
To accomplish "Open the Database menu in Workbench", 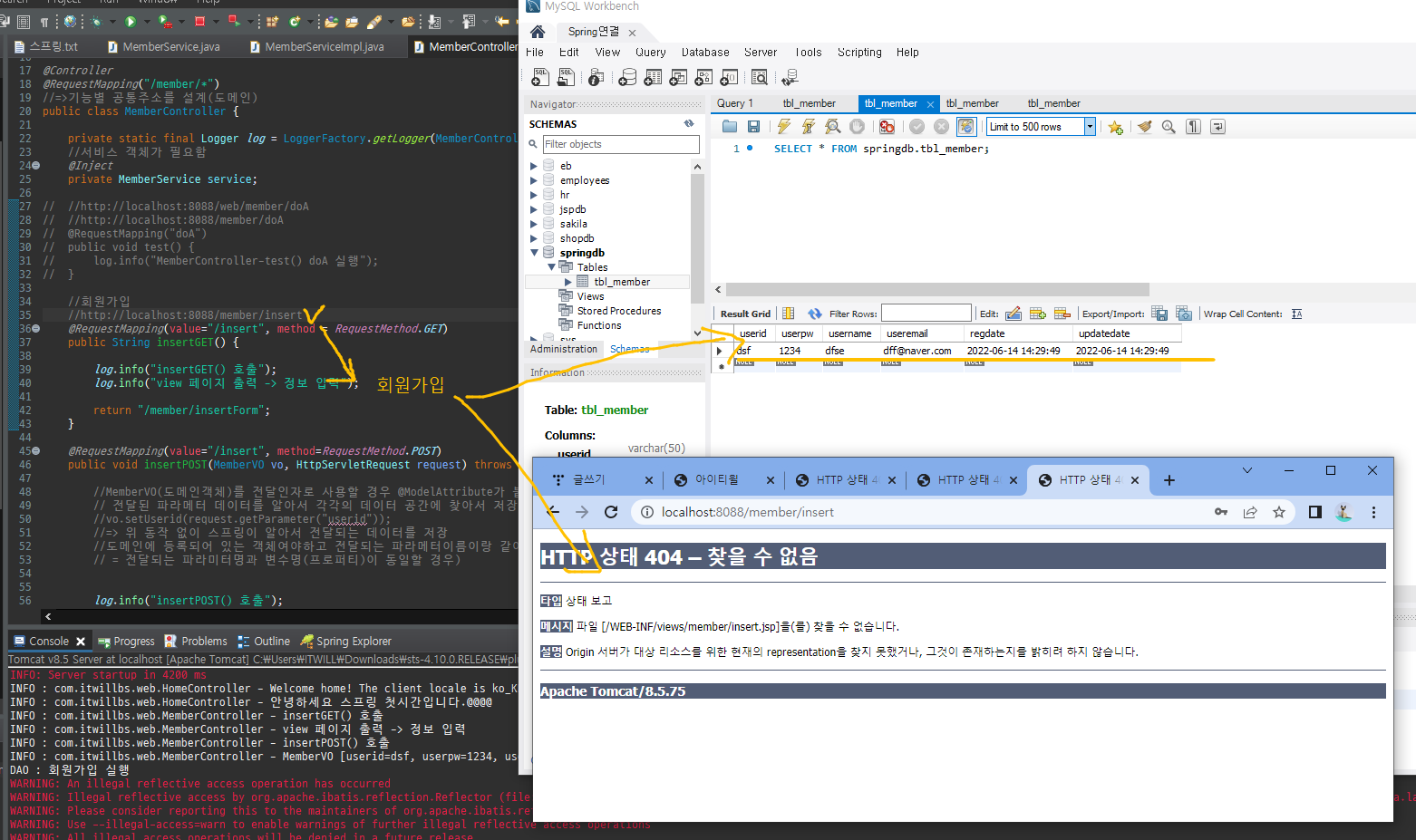I will (705, 53).
